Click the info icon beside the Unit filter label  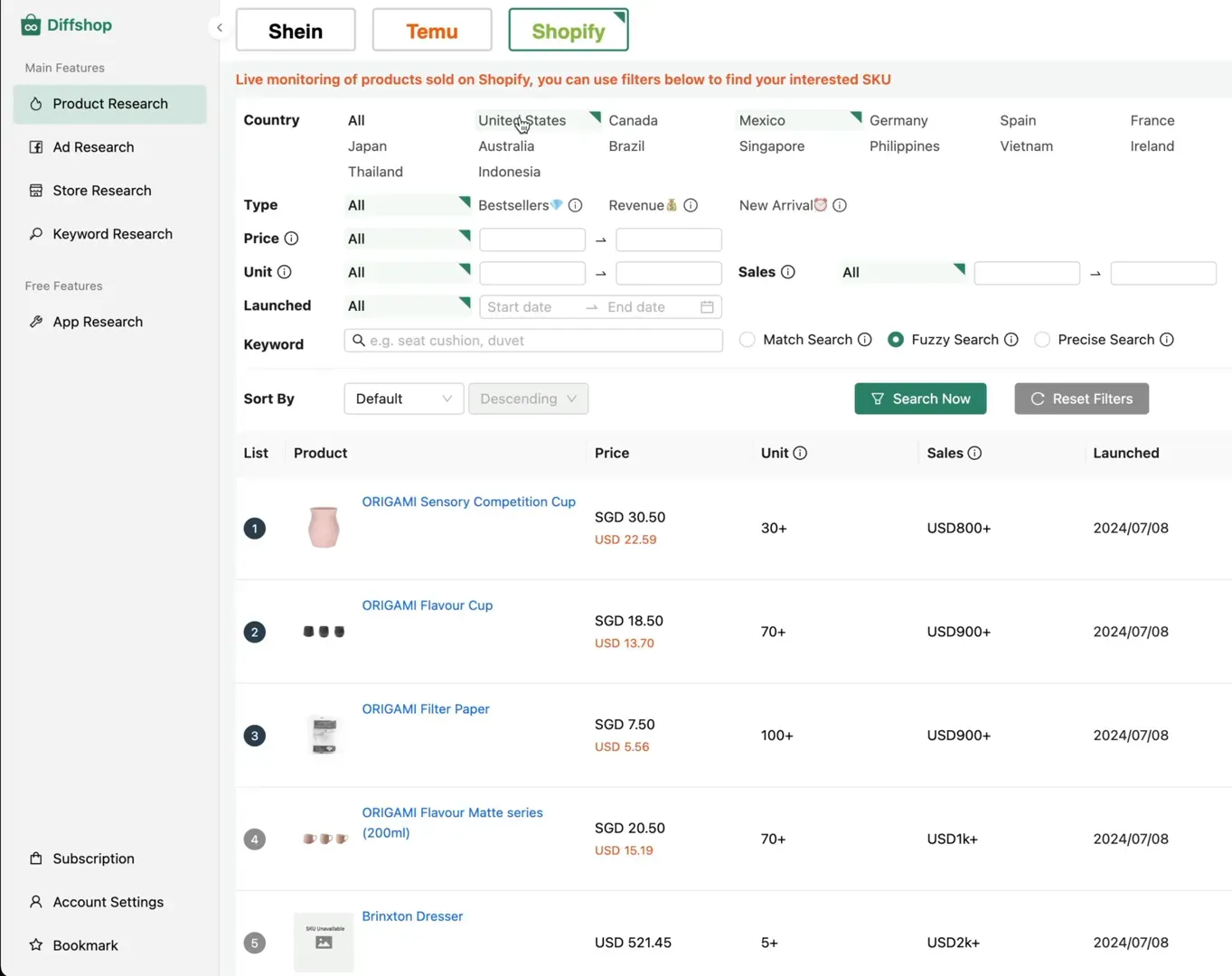pos(284,272)
